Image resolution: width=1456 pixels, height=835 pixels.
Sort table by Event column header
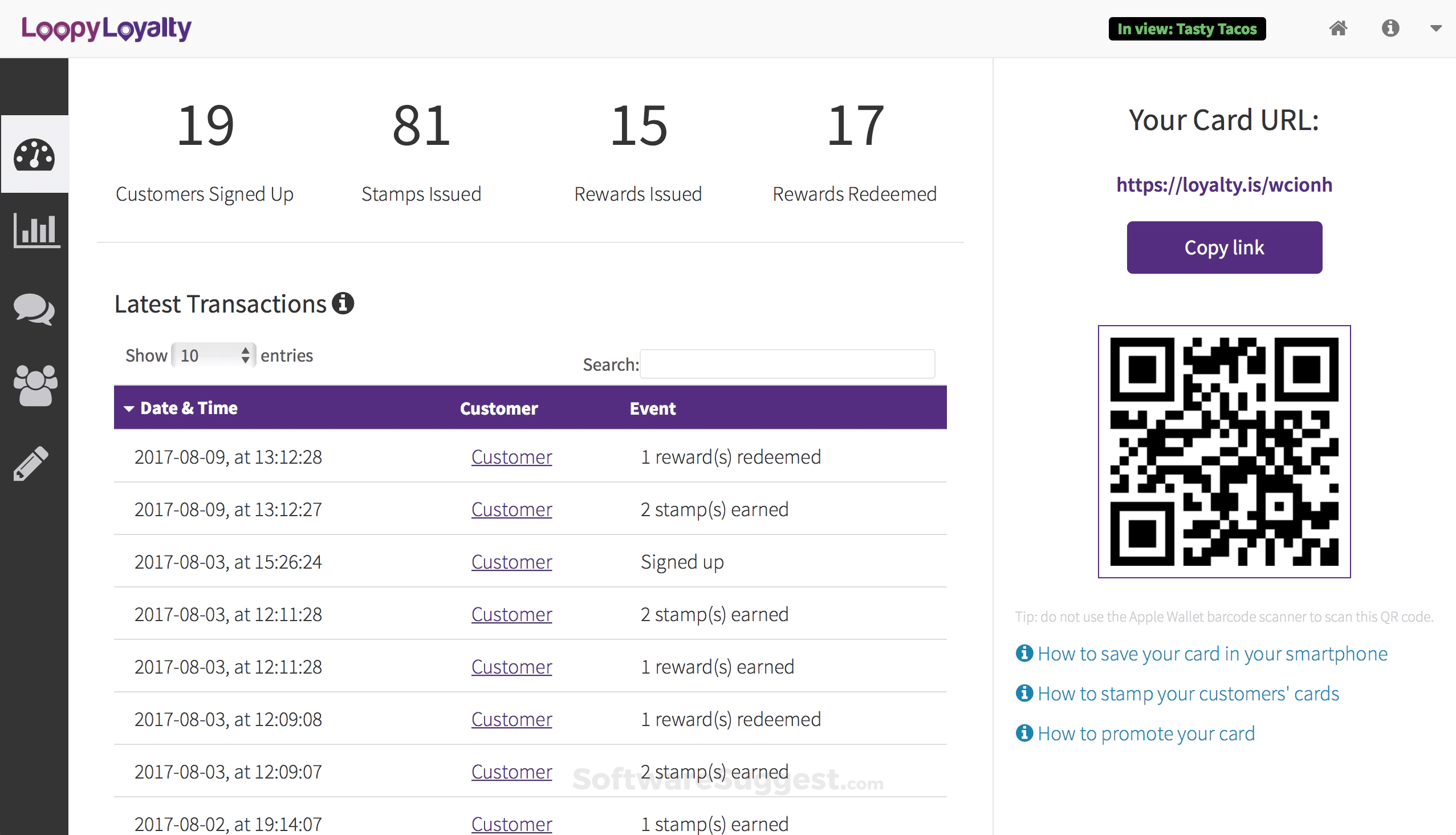(x=652, y=408)
